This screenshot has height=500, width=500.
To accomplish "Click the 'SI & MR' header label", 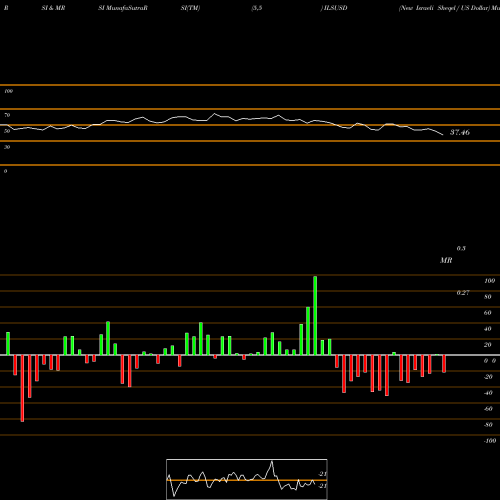I will coord(53,8).
